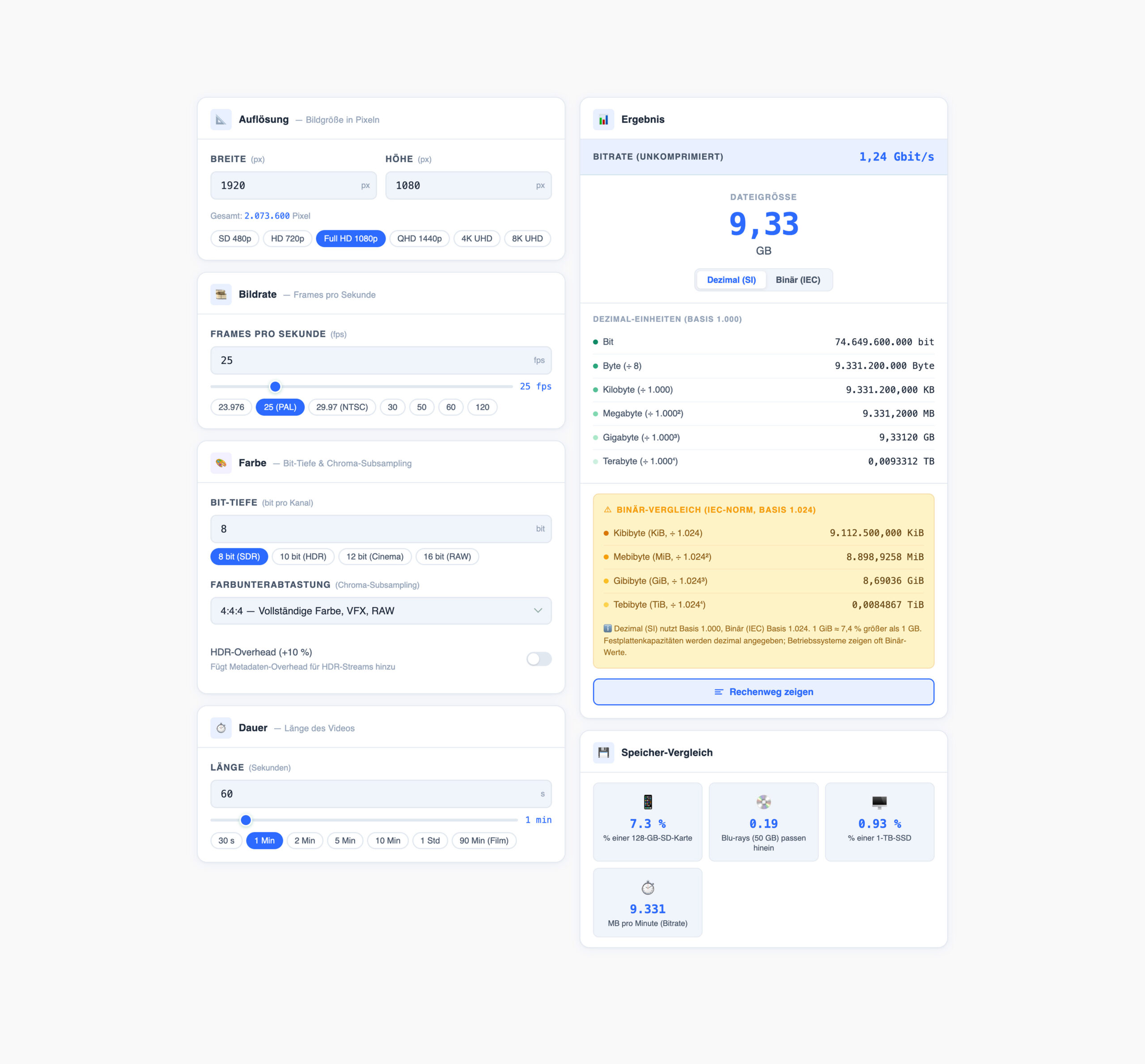The height and width of the screenshot is (1064, 1145).
Task: Click the Speicher-Vergleich floppy disk icon
Action: tap(603, 752)
